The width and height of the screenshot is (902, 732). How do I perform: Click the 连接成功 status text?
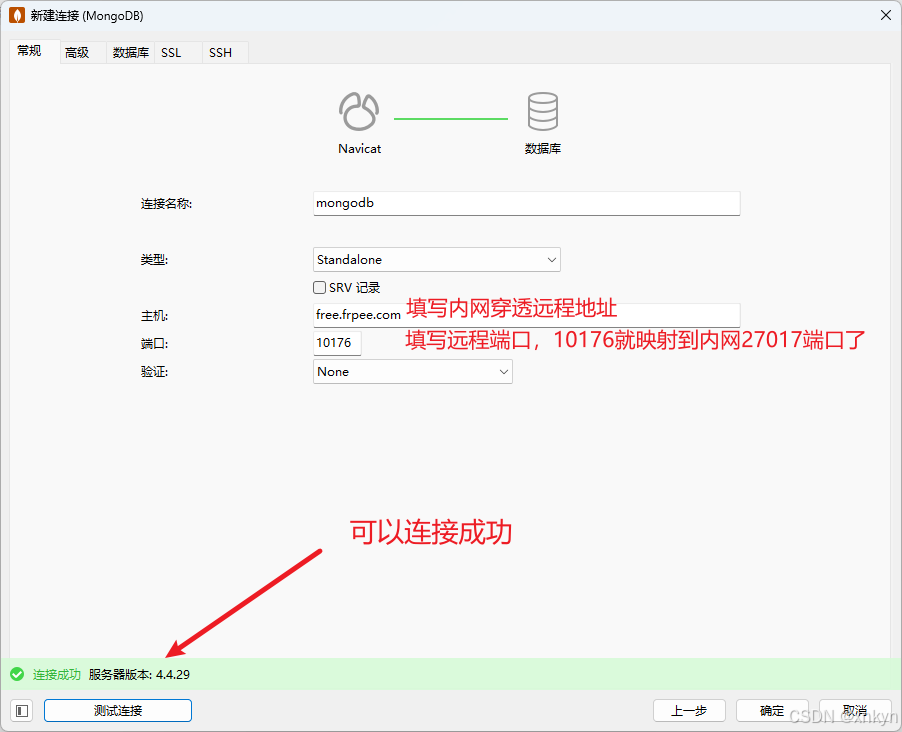[56, 674]
